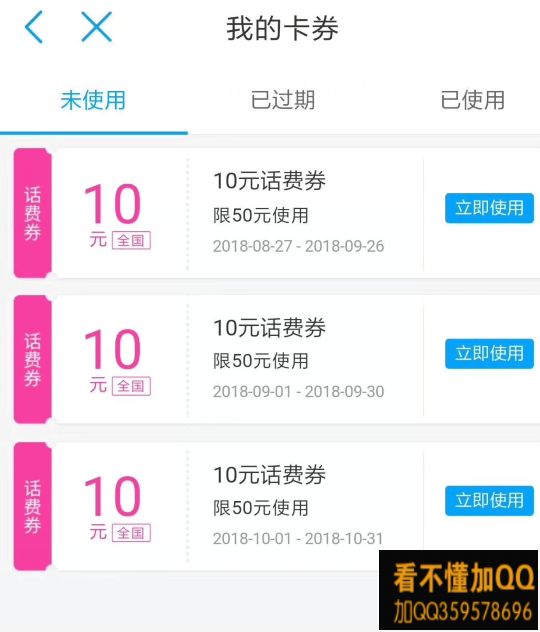Close the page with the X icon
Image resolution: width=540 pixels, height=632 pixels.
pos(97,27)
